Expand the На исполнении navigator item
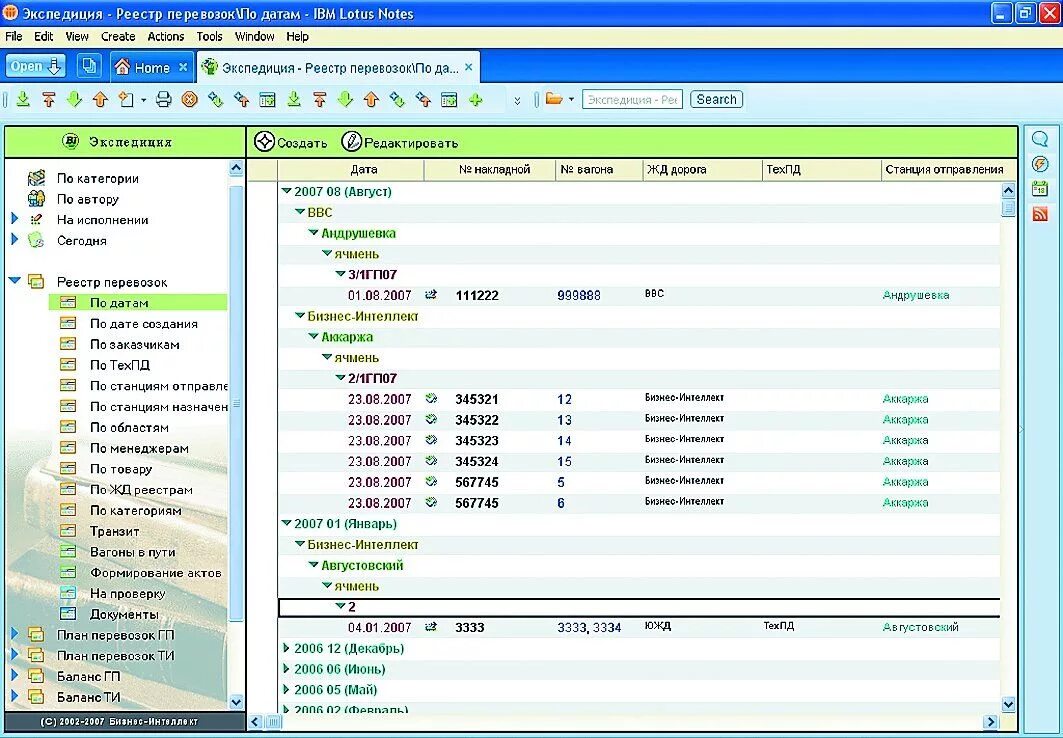This screenshot has width=1063, height=738. (14, 219)
